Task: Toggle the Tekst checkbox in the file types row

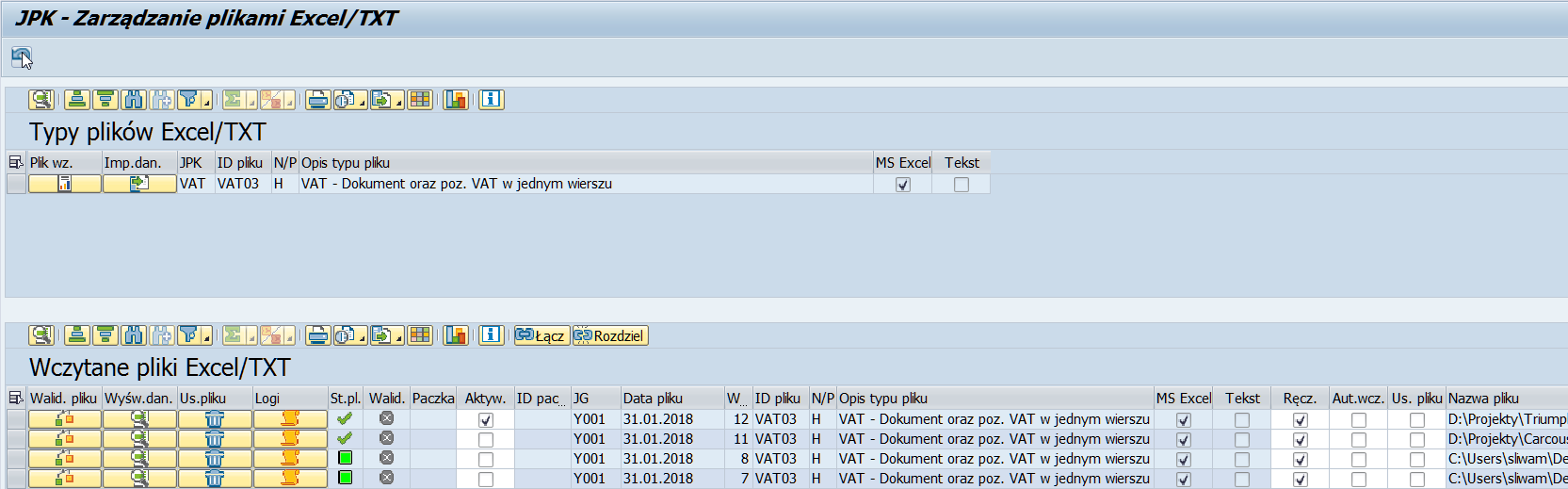Action: [x=961, y=186]
